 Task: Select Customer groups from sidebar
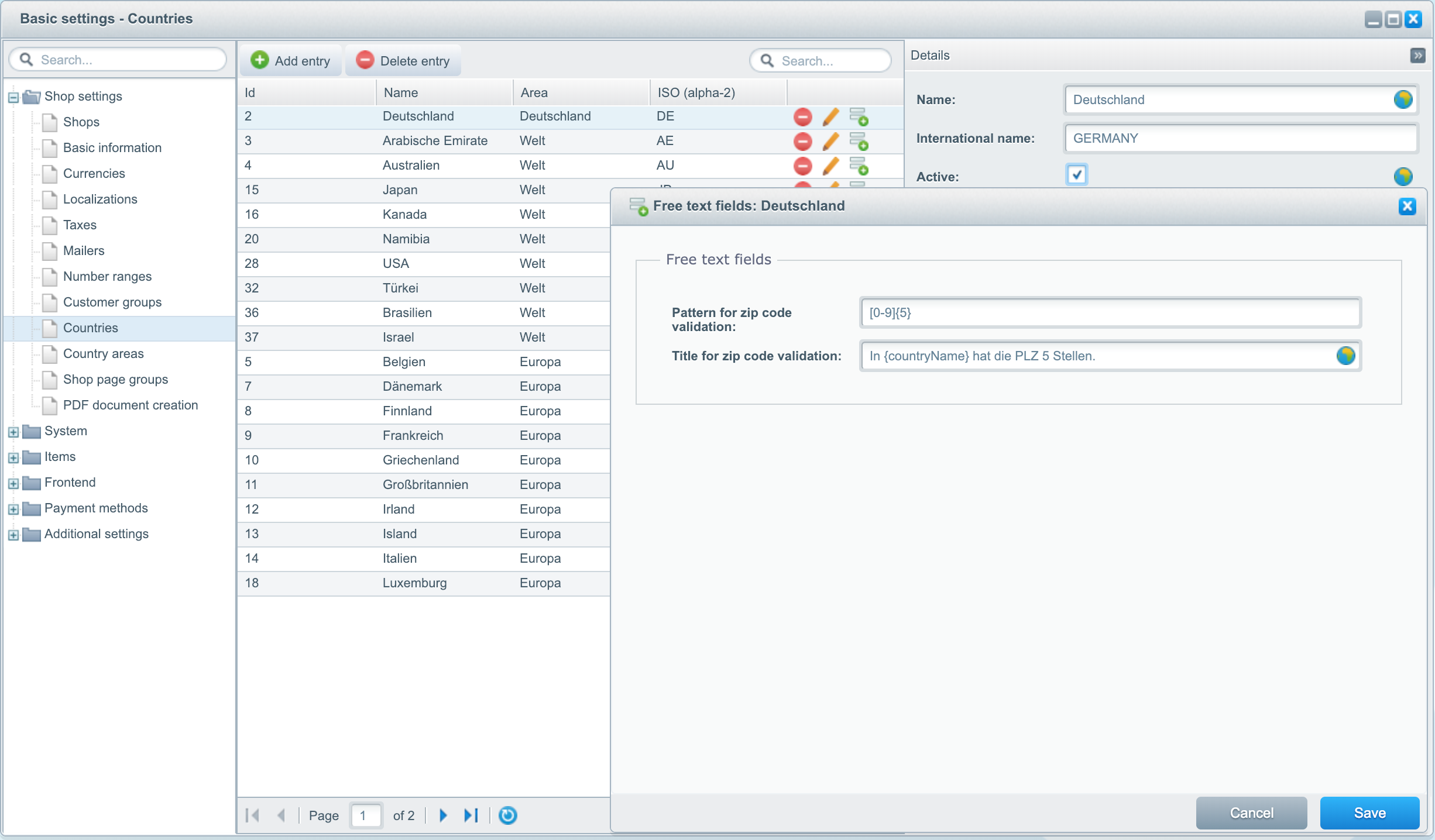(x=113, y=302)
